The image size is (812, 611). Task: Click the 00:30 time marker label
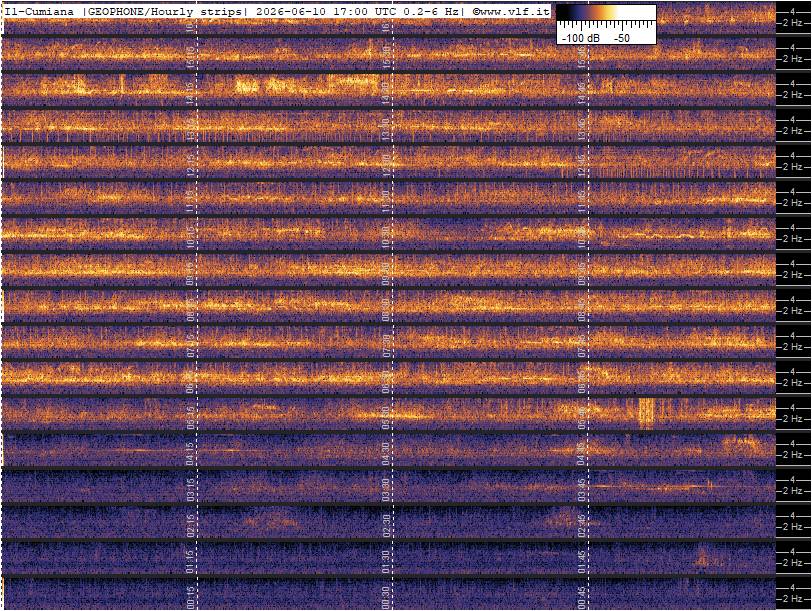[386, 598]
